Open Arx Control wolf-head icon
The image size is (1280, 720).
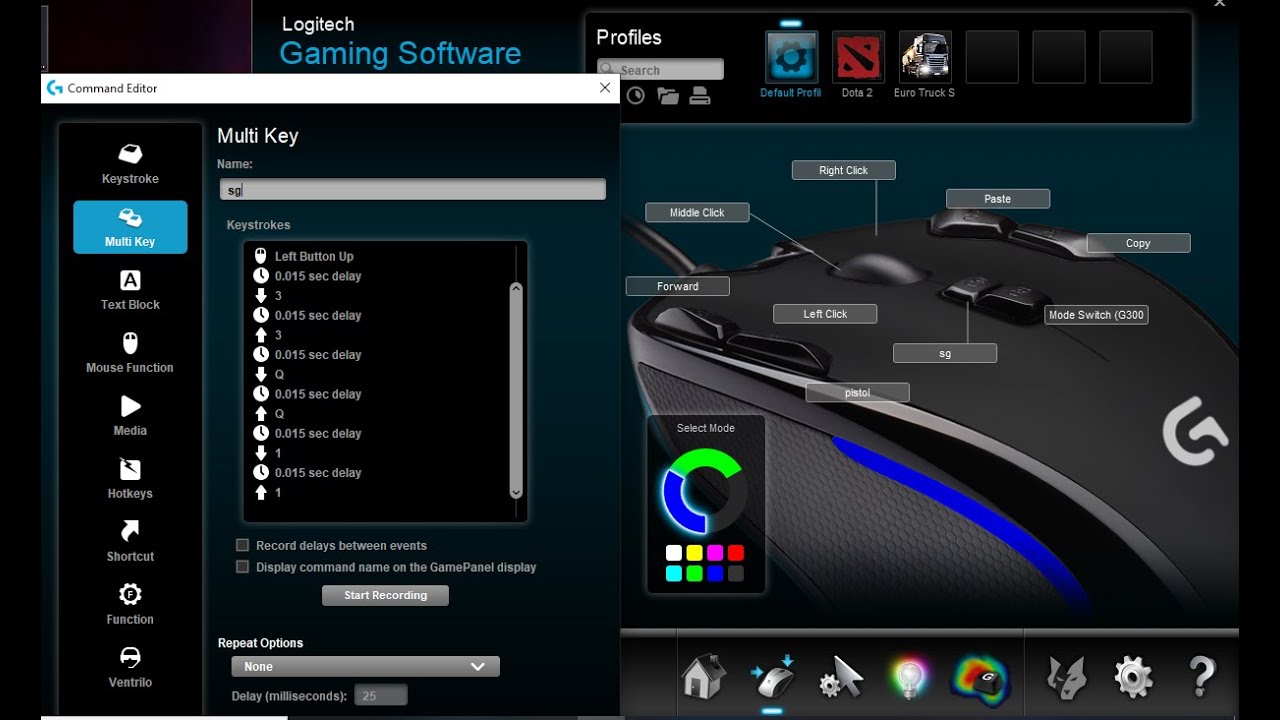click(x=1067, y=678)
